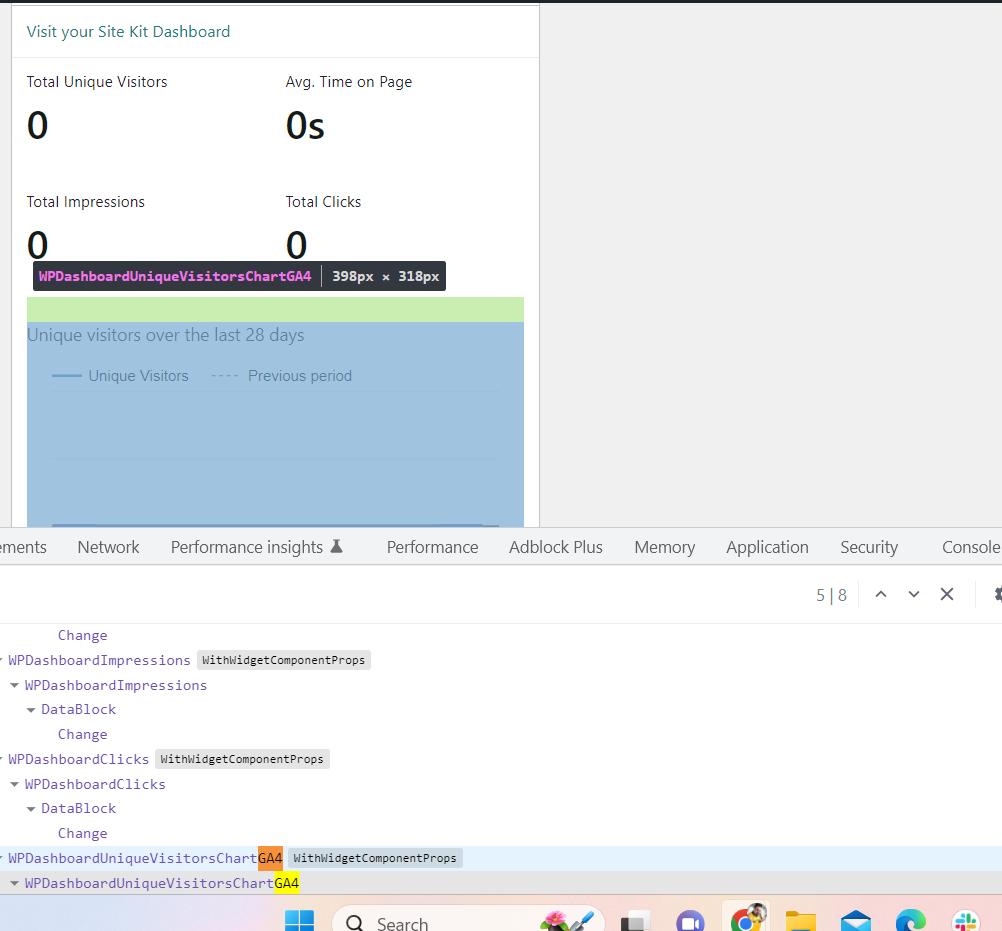Collapse the DataBlock under WPDashboardClicks
Viewport: 1002px width, 931px height.
pyautogui.click(x=31, y=808)
